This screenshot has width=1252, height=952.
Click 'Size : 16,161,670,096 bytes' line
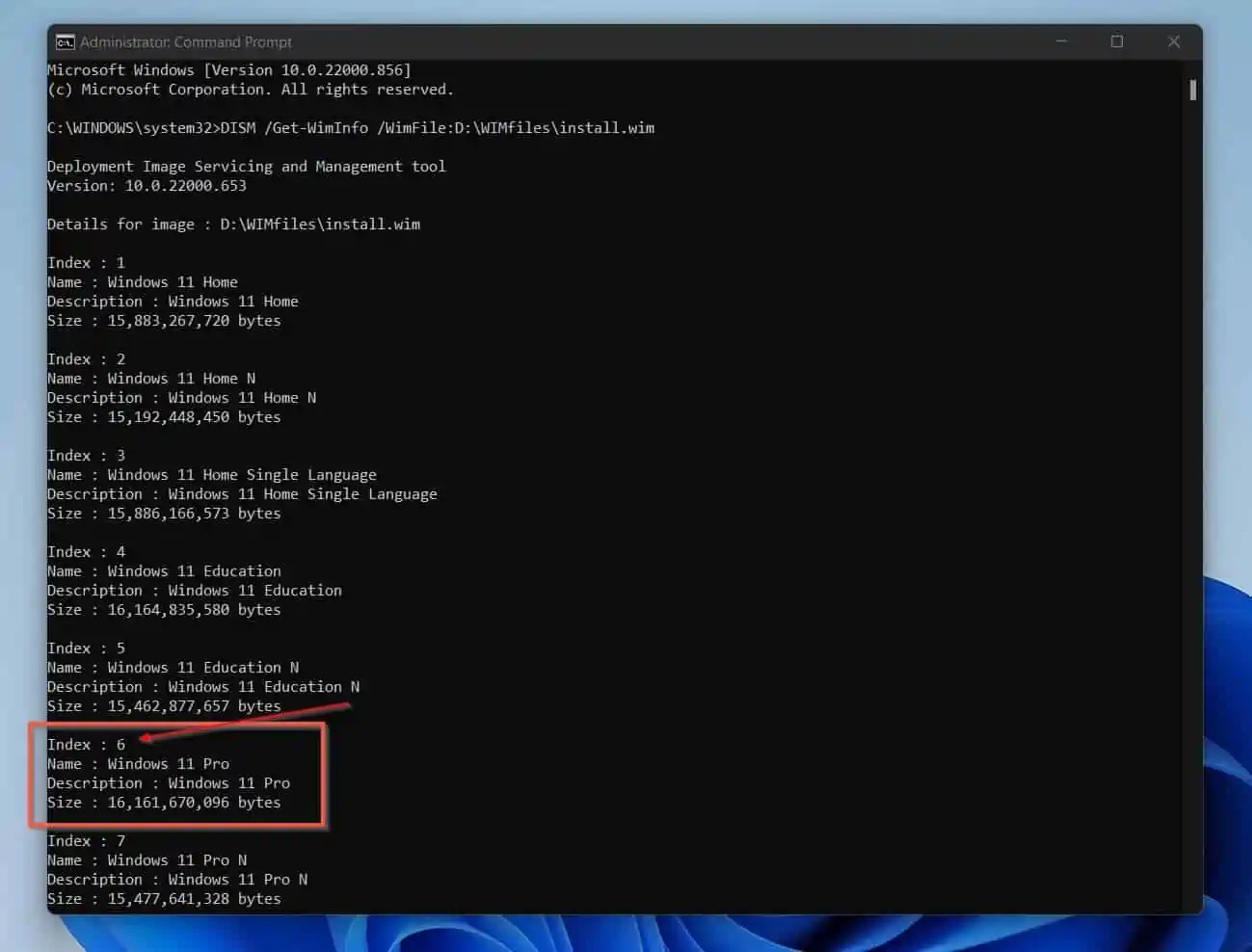[164, 803]
